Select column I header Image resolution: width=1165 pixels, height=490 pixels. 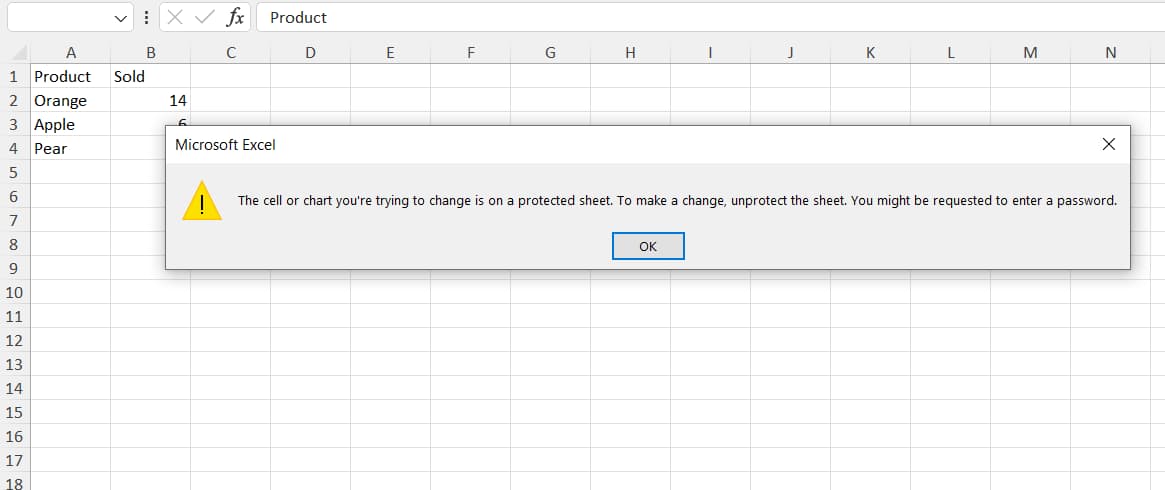710,53
